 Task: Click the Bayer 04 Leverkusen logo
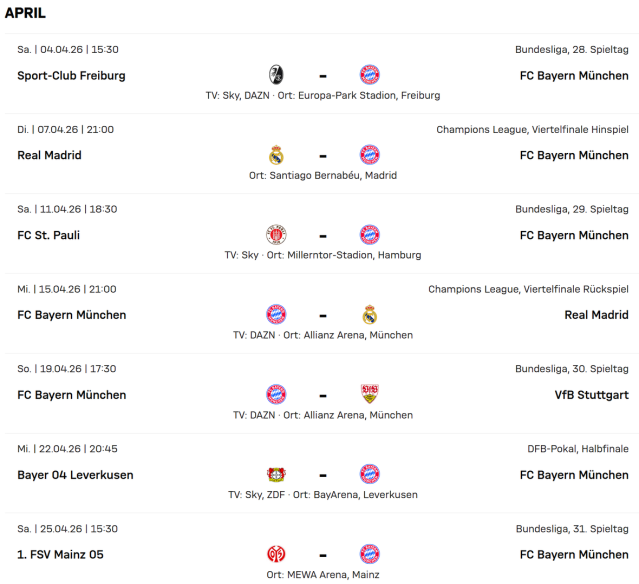tap(277, 474)
